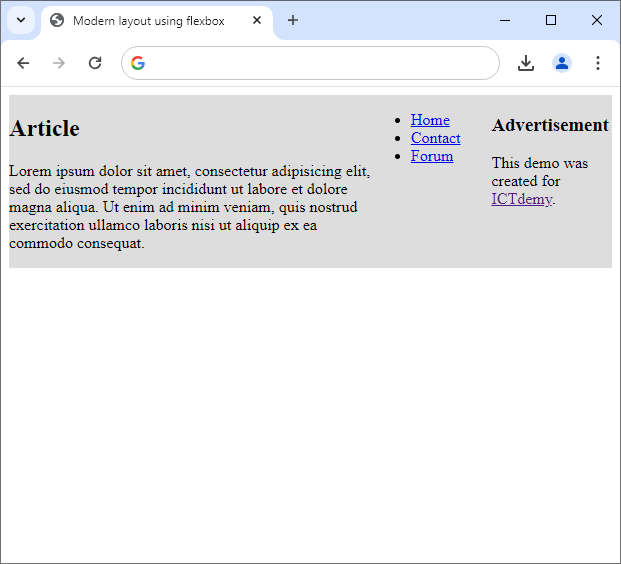Viewport: 621px width, 564px height.
Task: Open the user profile avatar
Action: point(562,63)
